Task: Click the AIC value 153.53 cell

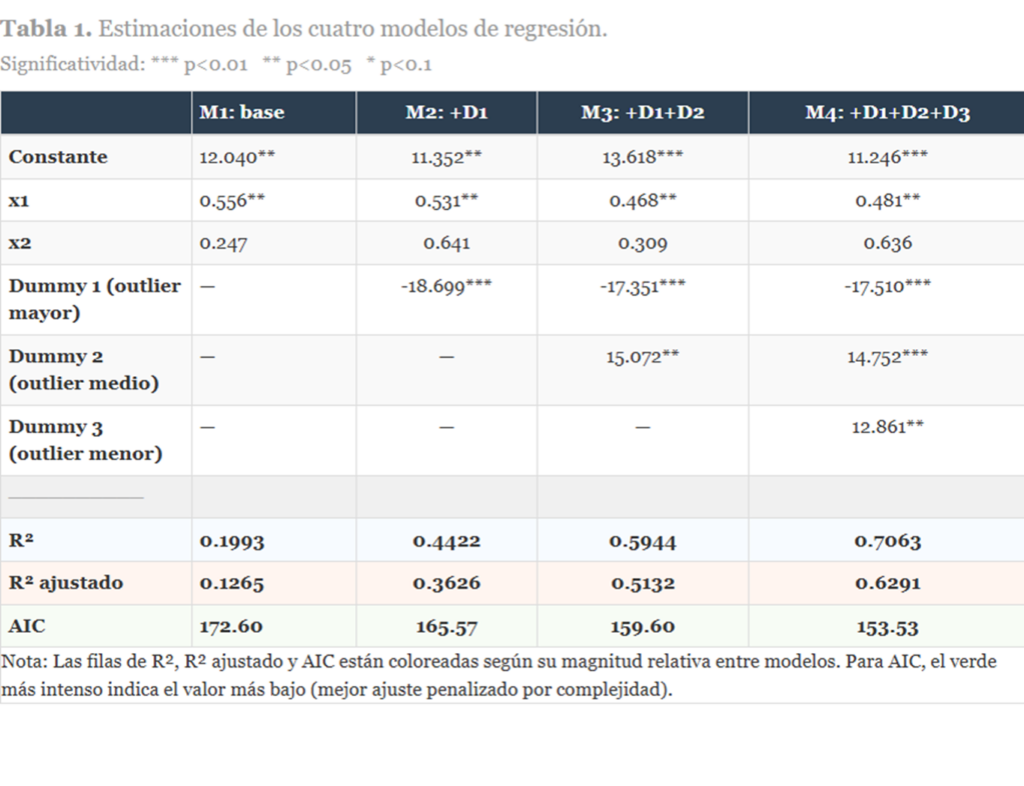Action: click(x=887, y=627)
